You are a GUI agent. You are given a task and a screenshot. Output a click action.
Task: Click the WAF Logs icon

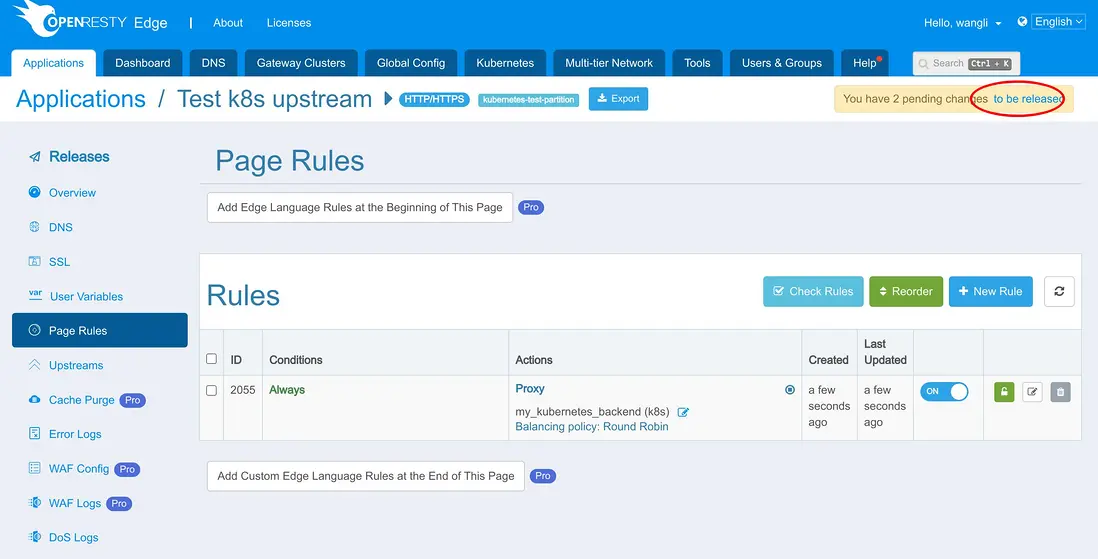pos(34,503)
